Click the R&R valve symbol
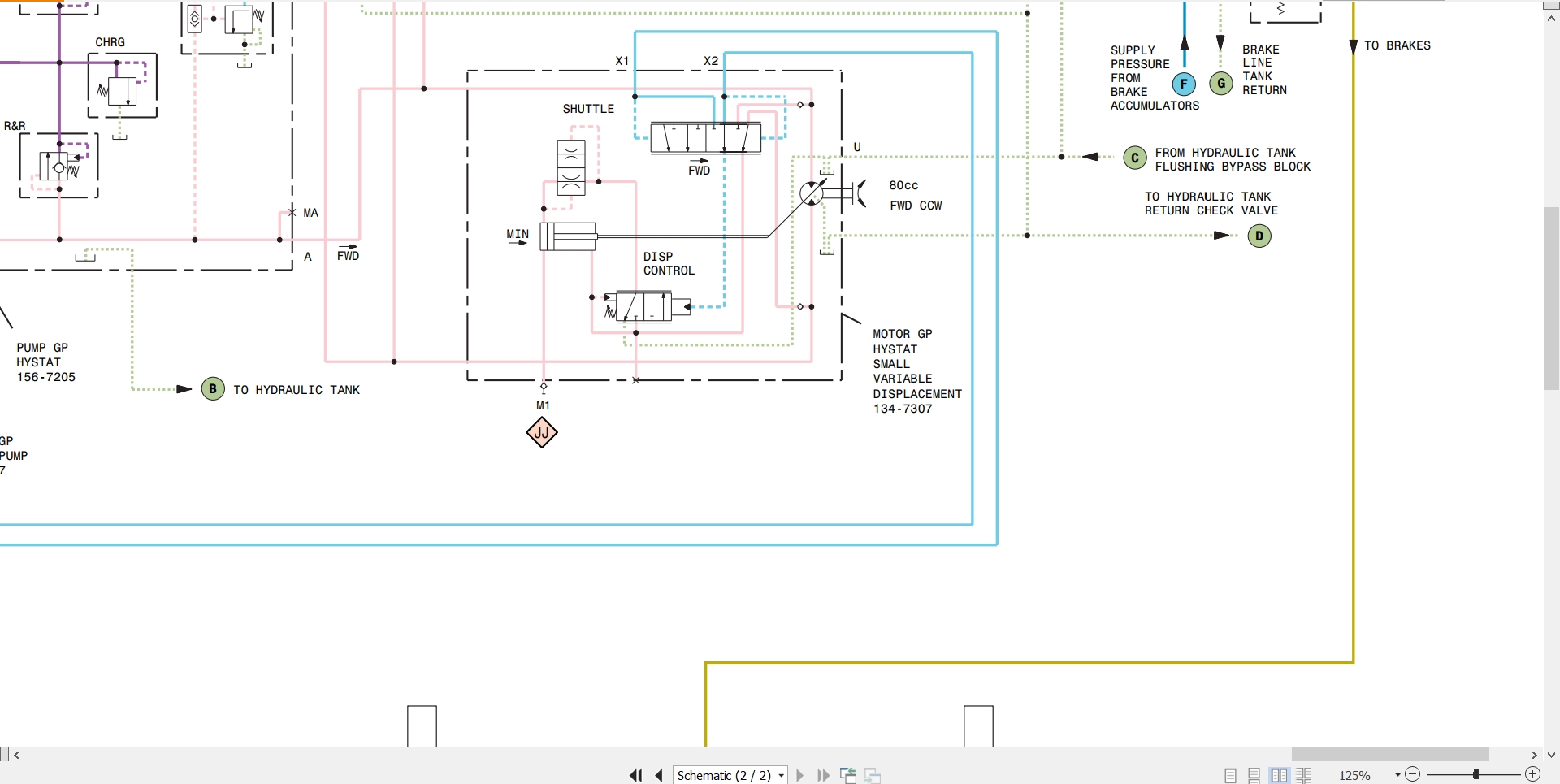The image size is (1560, 784). point(59,167)
